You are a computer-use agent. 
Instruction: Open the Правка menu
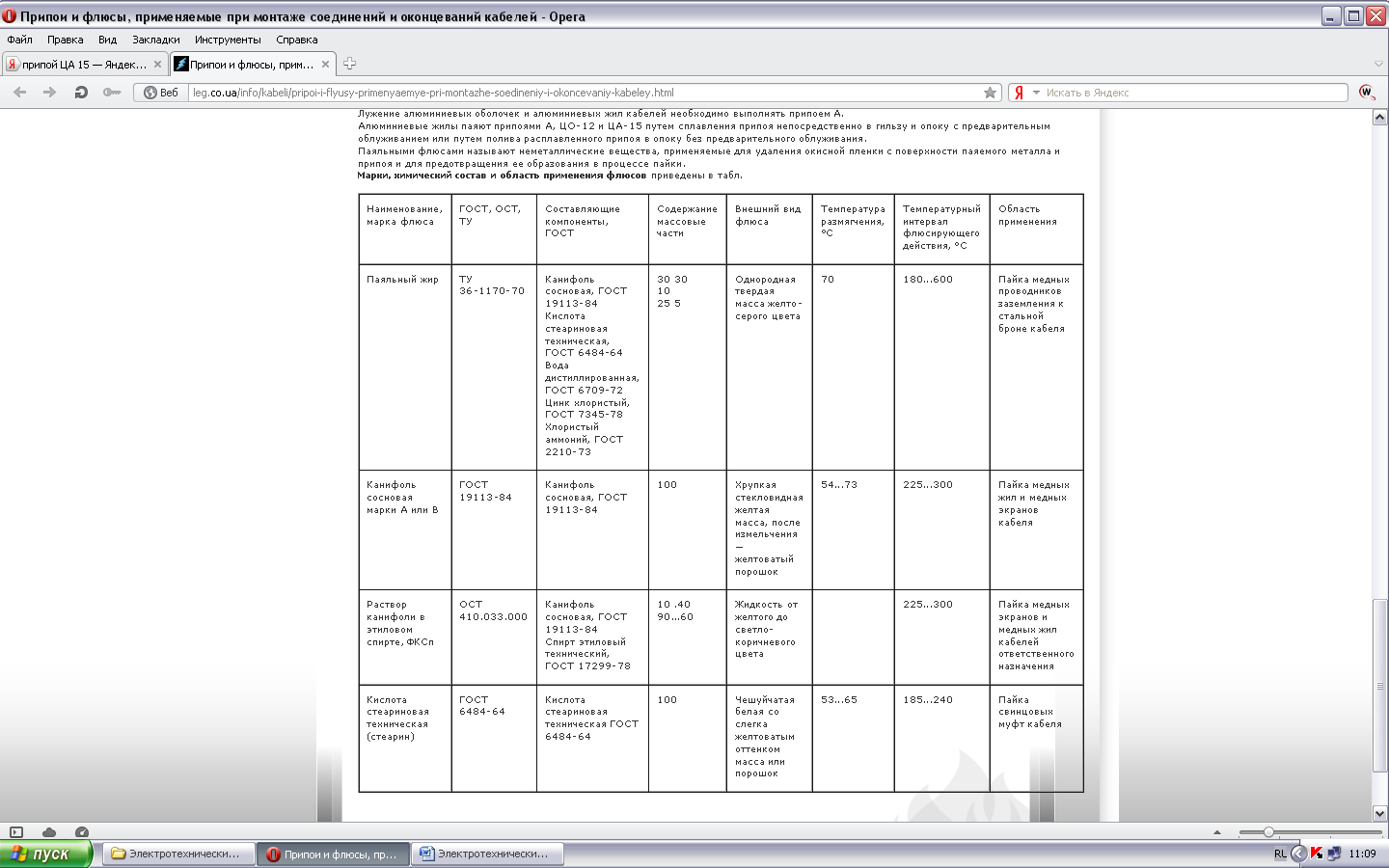coord(65,40)
